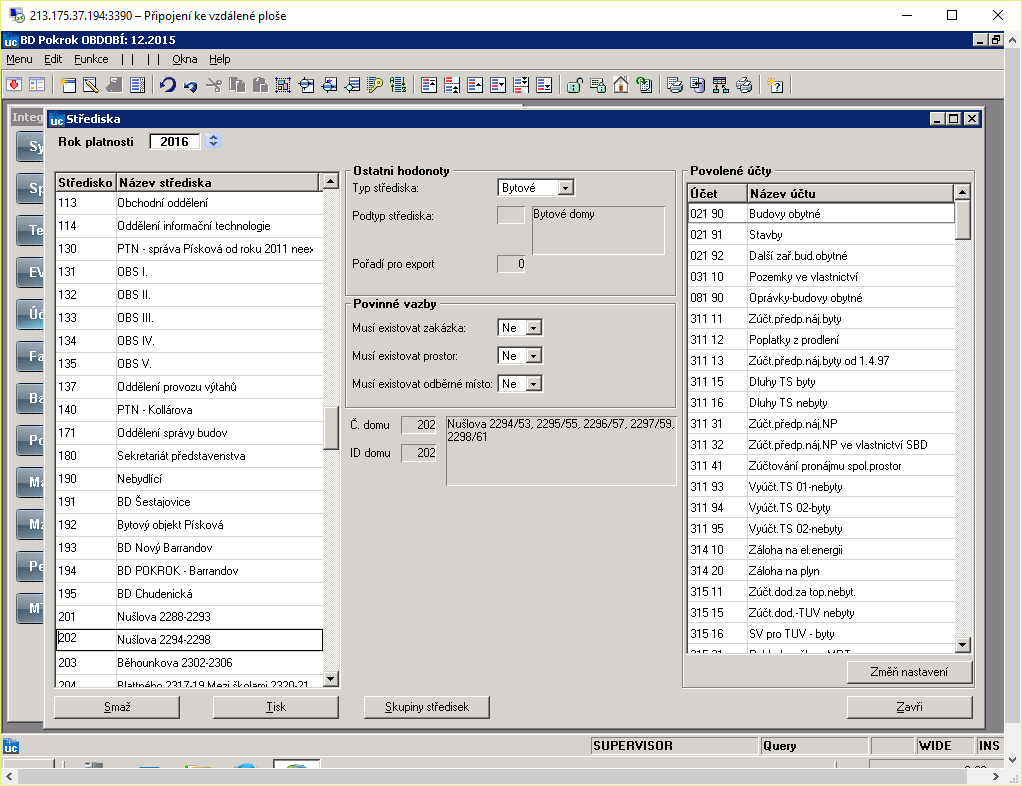The height and width of the screenshot is (786, 1022).
Task: Click the new record toolbar icon
Action: [68, 85]
